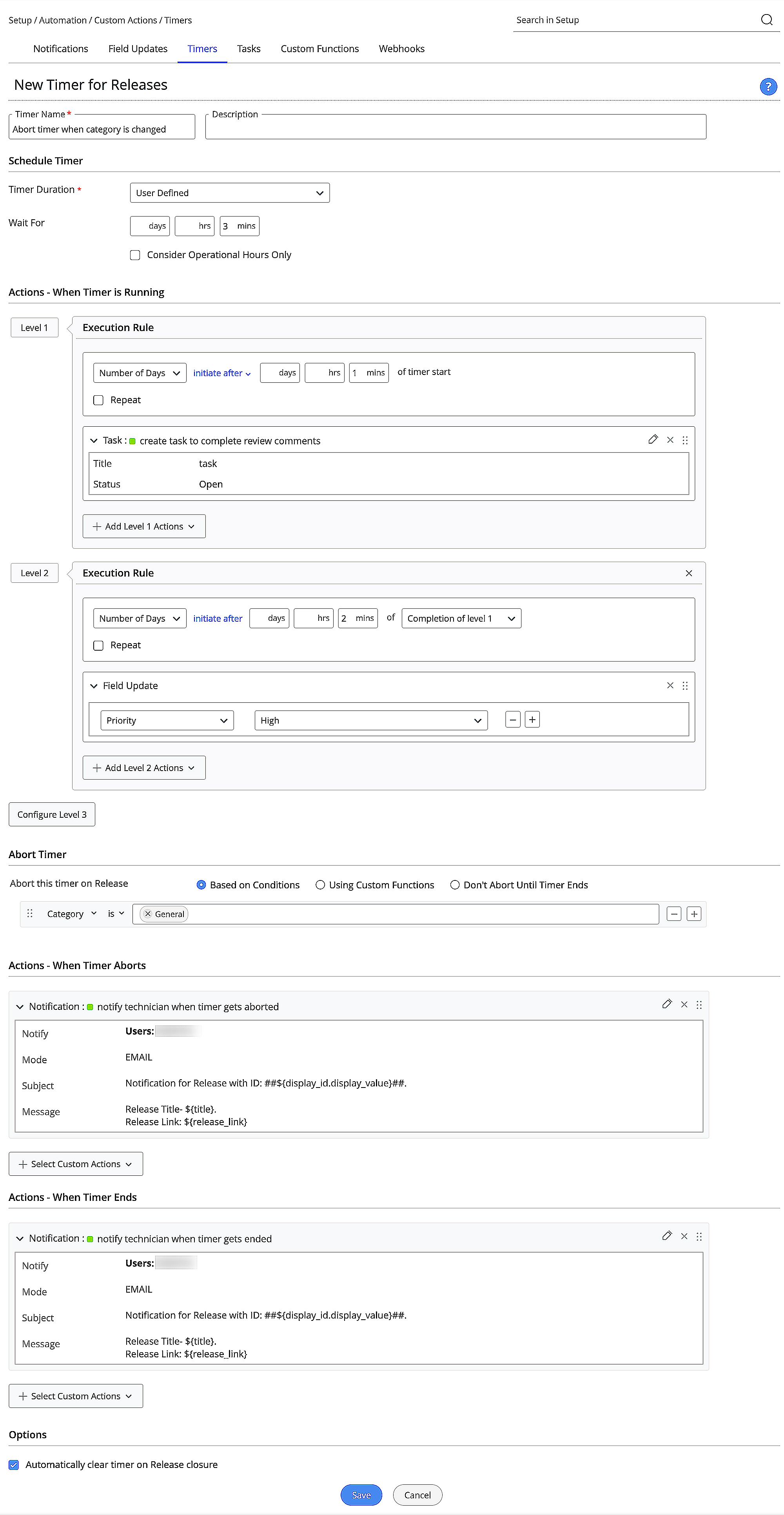Select Using Custom Functions radio option
The width and height of the screenshot is (784, 1515).
[320, 884]
